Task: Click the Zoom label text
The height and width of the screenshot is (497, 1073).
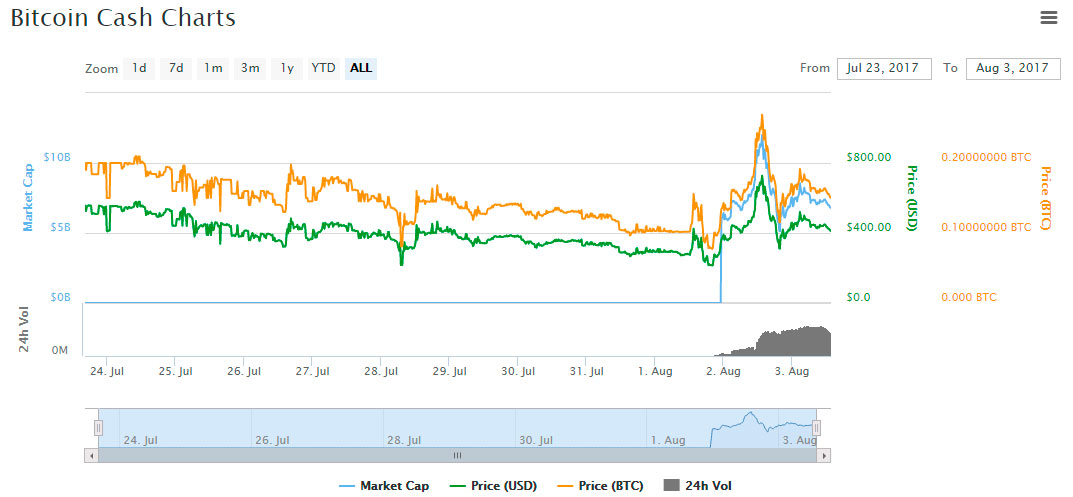Action: (x=101, y=69)
